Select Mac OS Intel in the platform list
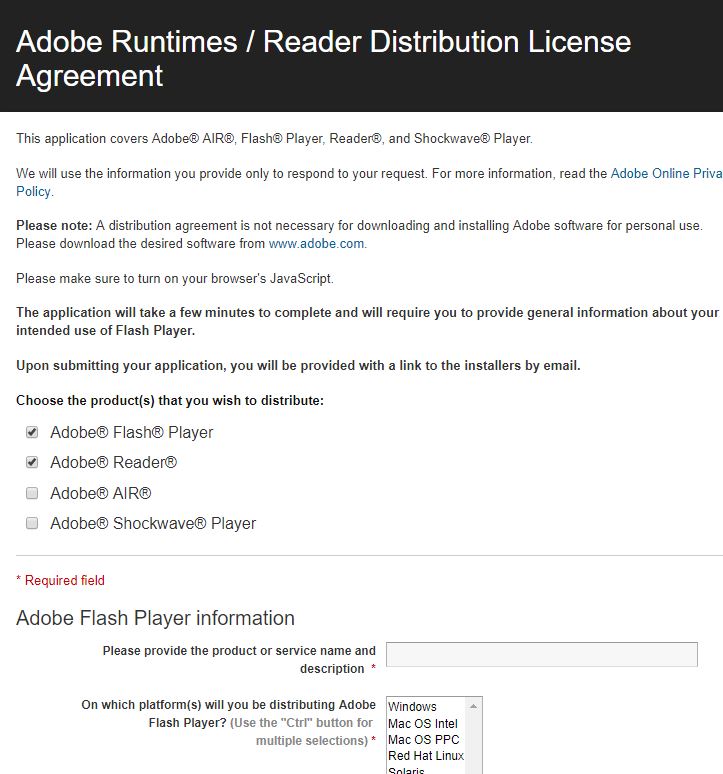 pos(423,724)
